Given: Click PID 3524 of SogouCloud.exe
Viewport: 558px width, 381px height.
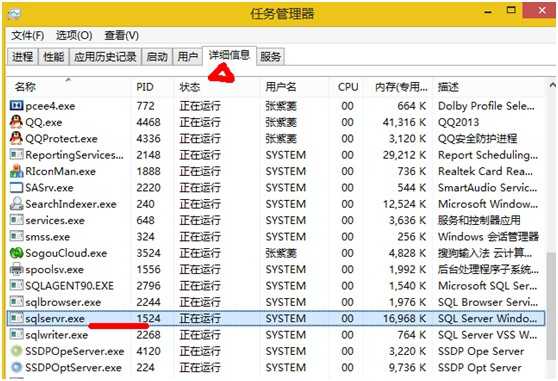Looking at the screenshot, I should (x=148, y=253).
